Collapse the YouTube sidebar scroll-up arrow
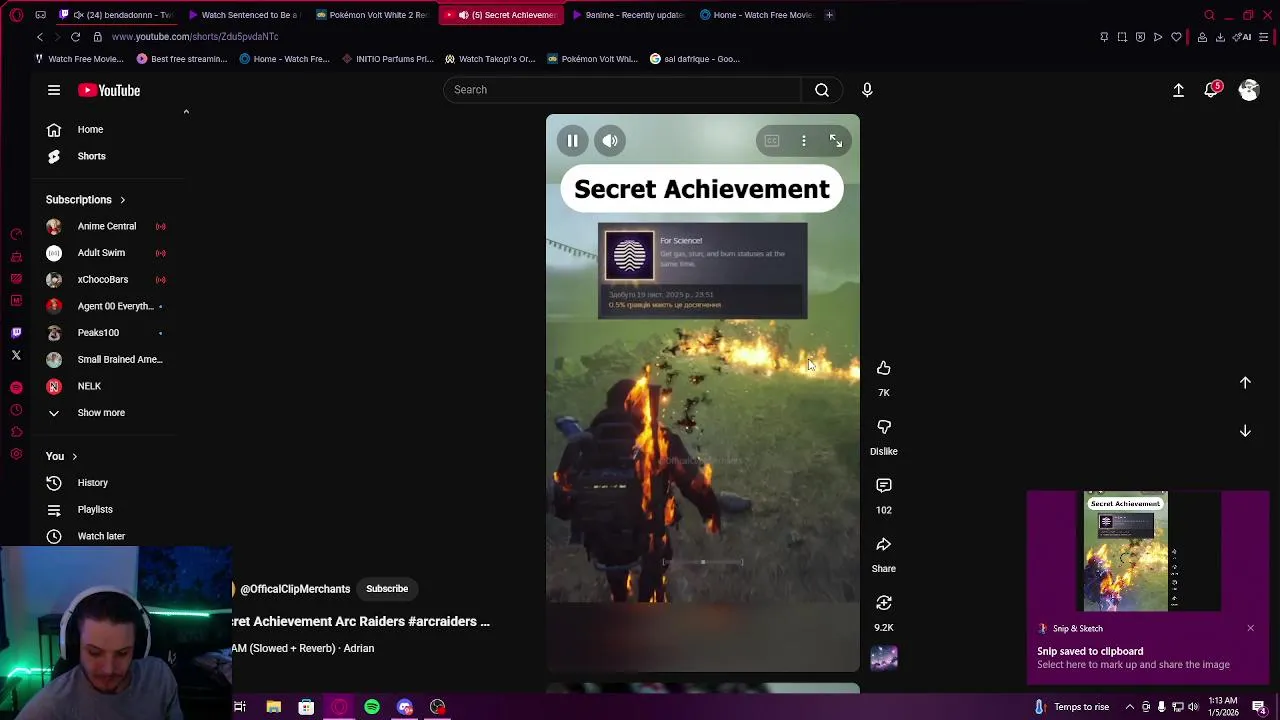Image resolution: width=1280 pixels, height=720 pixels. 186,112
